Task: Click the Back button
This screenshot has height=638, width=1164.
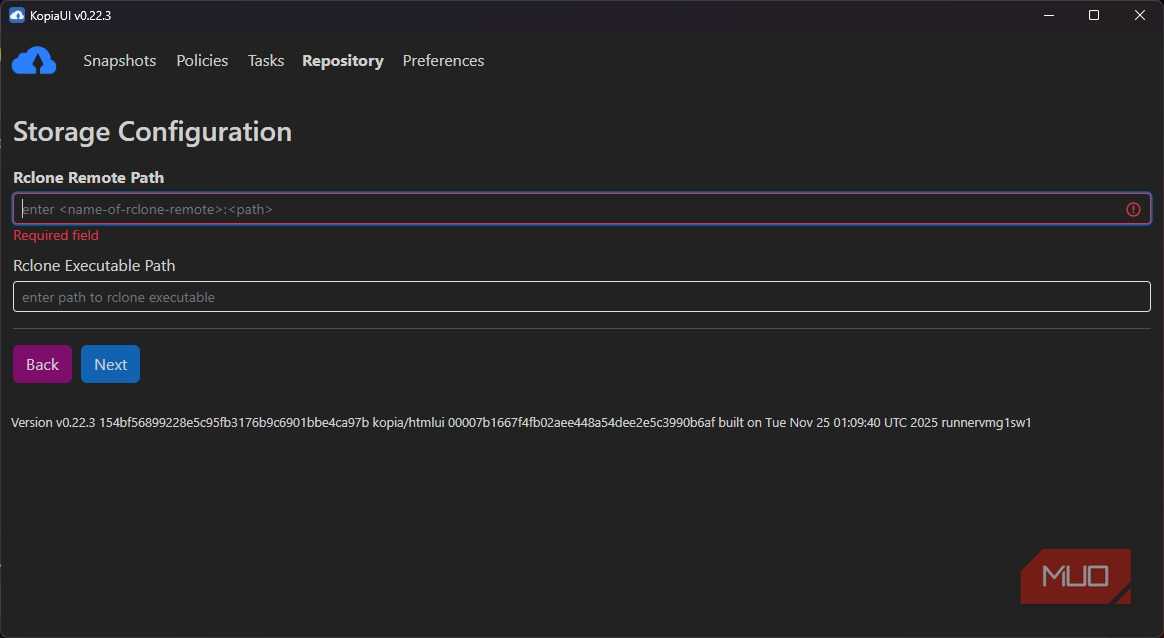Action: tap(42, 364)
